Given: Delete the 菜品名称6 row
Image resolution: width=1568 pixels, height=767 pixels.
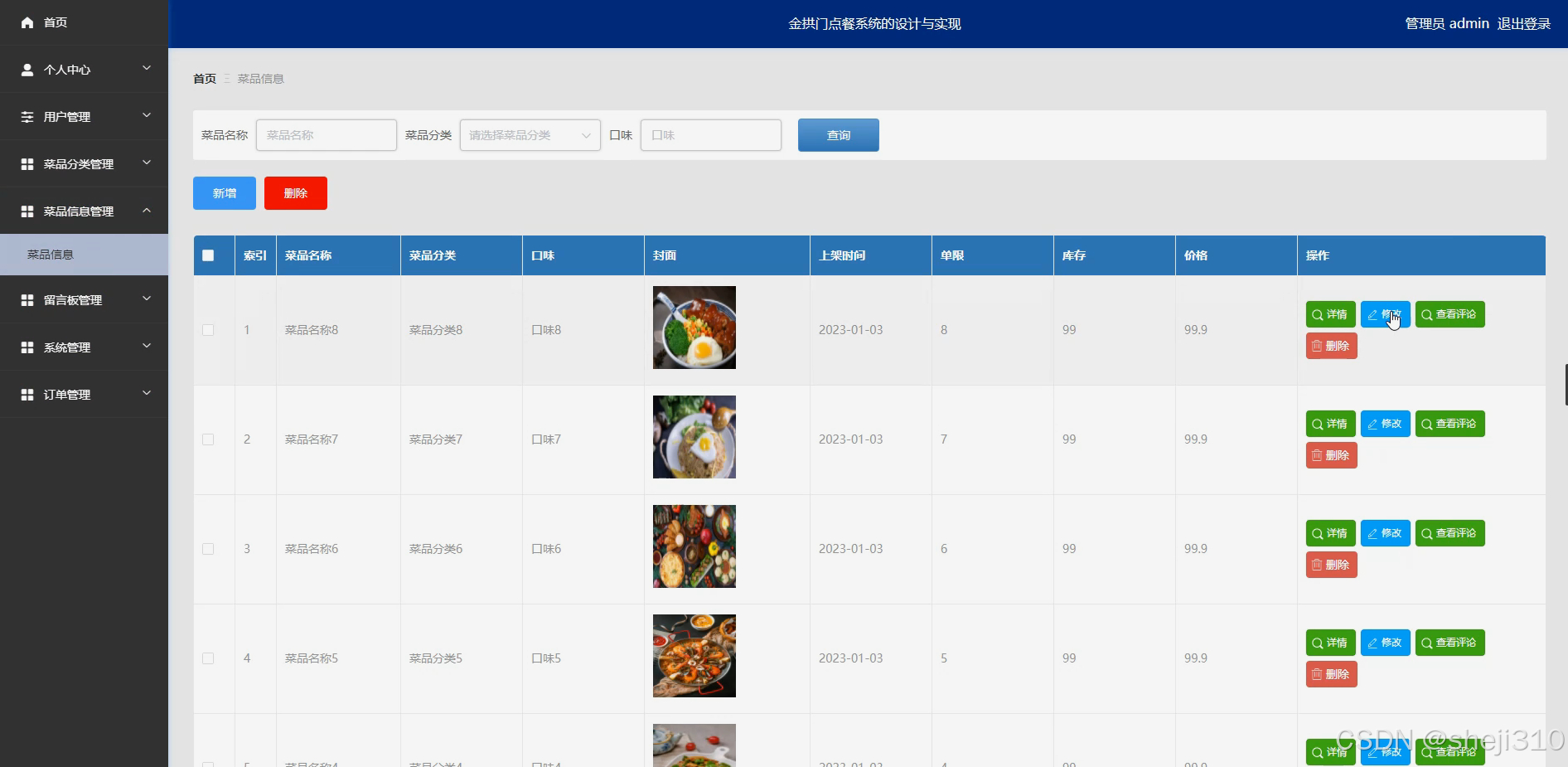Looking at the screenshot, I should point(1331,565).
